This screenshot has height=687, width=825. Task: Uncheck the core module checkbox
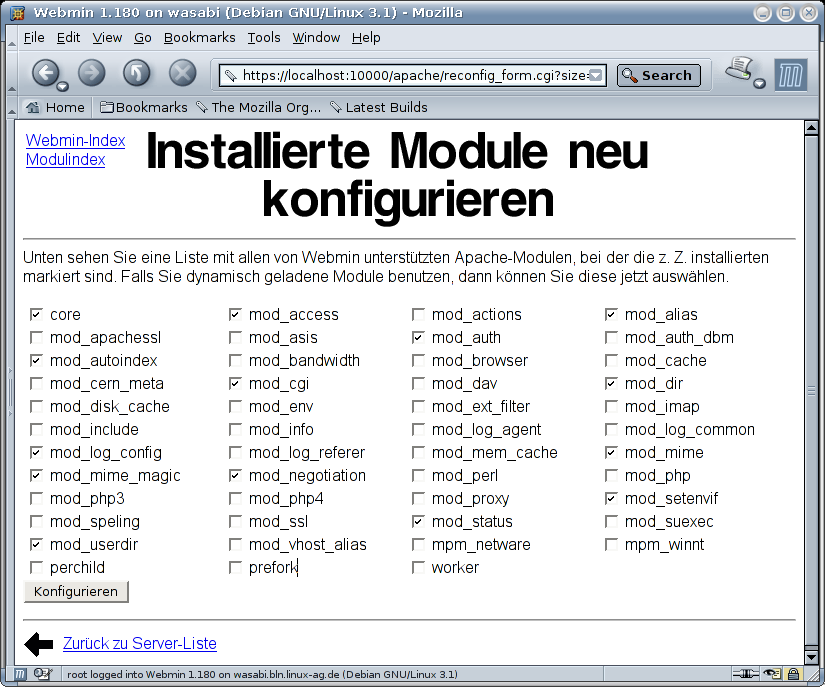click(36, 315)
